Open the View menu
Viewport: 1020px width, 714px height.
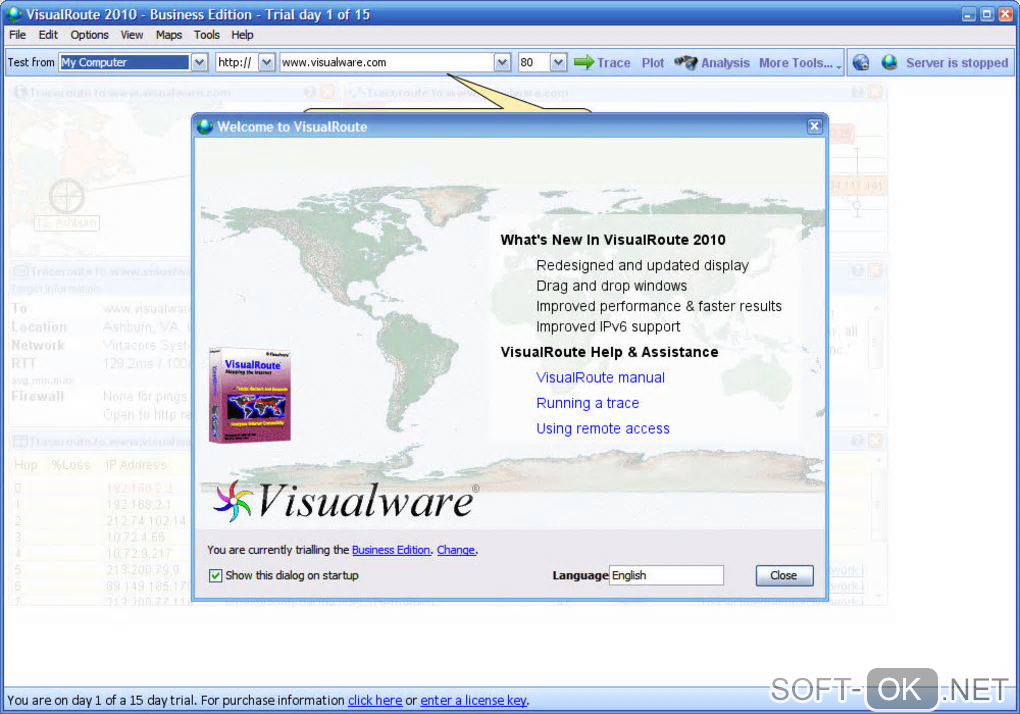click(x=131, y=35)
